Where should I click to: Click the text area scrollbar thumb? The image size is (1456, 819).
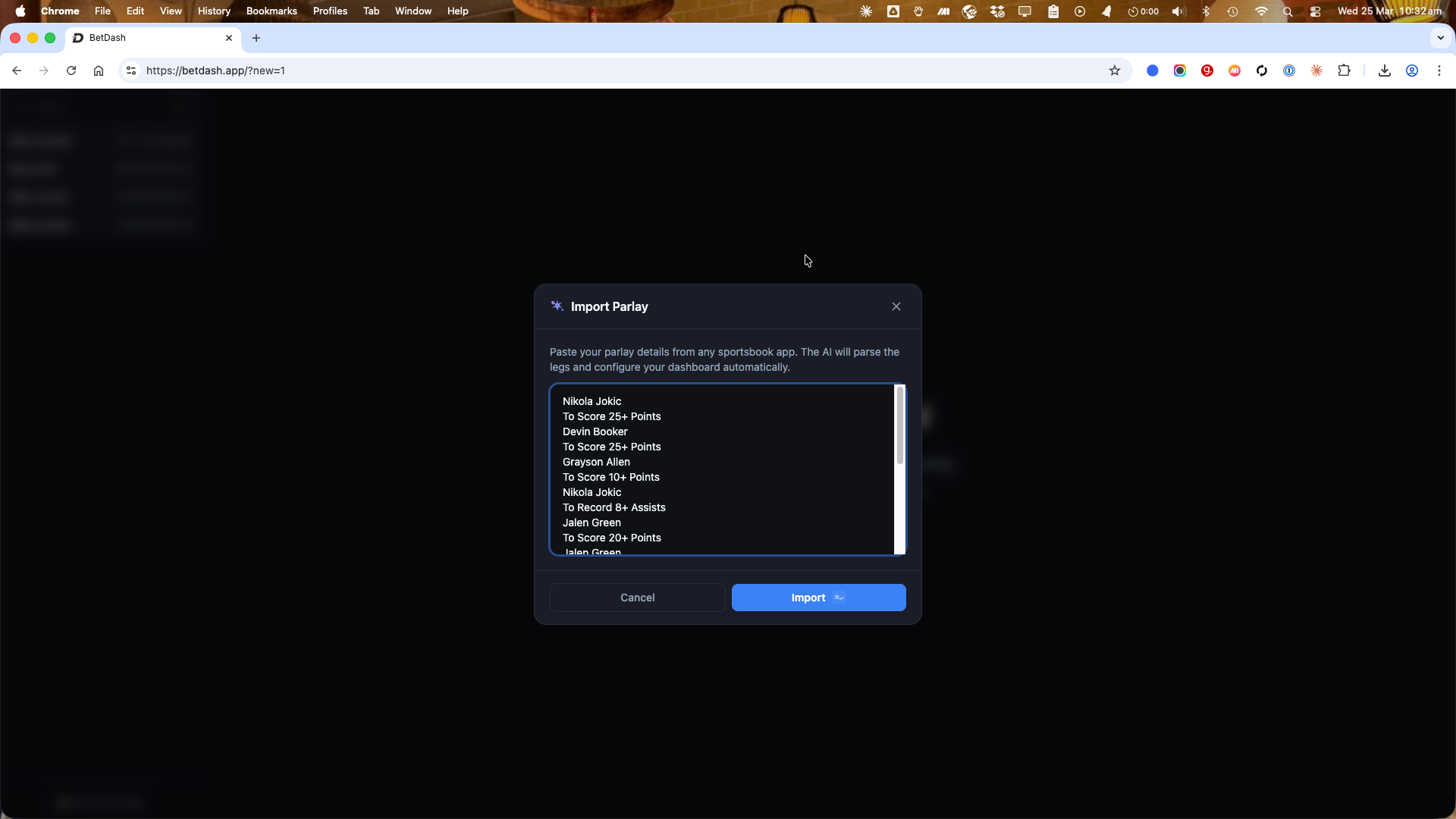[x=900, y=425]
